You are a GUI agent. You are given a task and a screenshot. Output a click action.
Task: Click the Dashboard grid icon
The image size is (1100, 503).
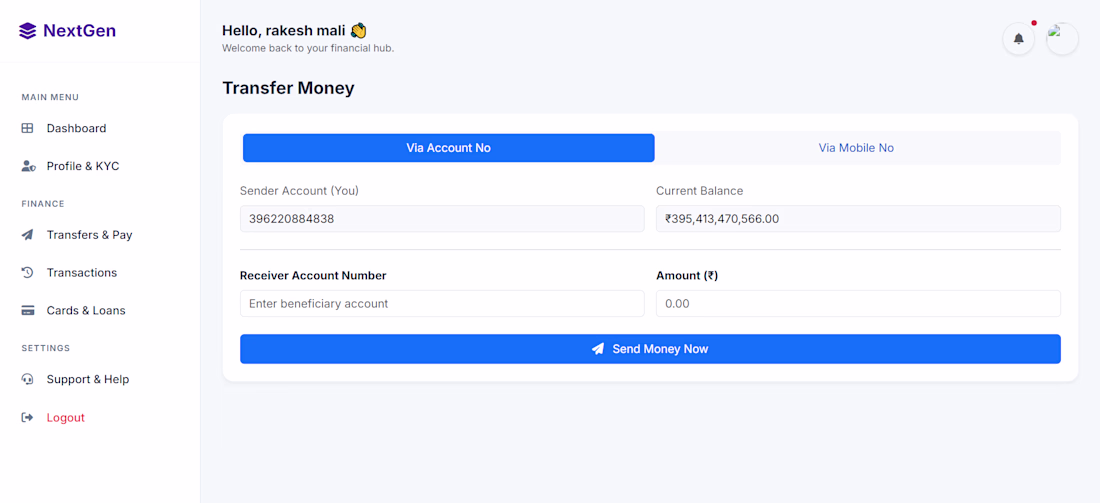[x=28, y=128]
